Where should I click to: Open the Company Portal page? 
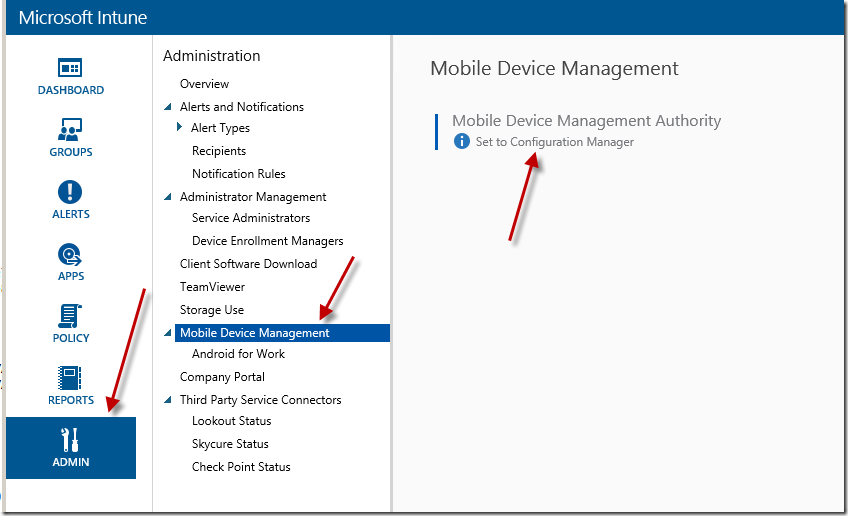(222, 377)
